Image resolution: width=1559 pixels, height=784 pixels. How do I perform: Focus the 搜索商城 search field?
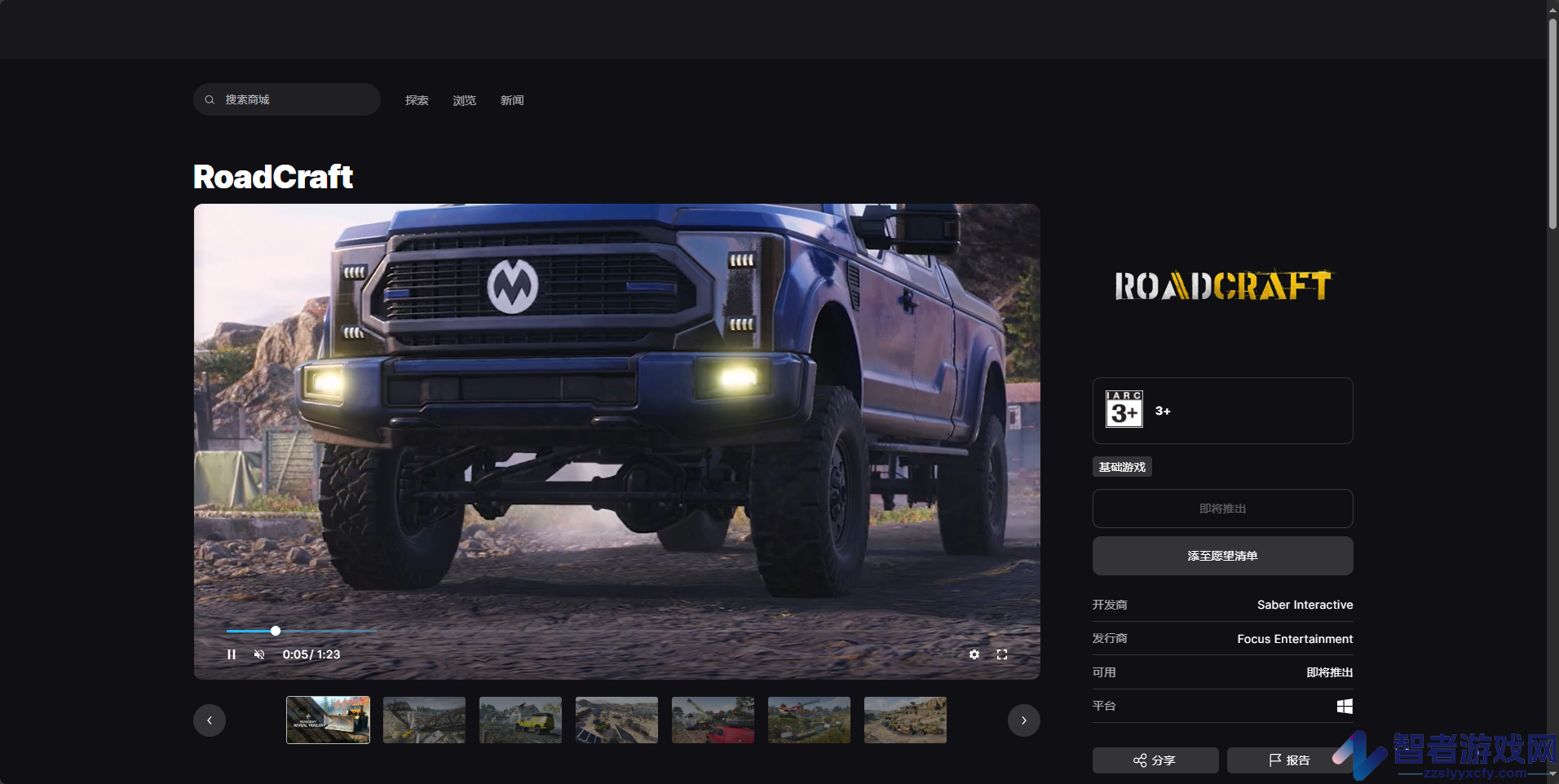pyautogui.click(x=287, y=99)
